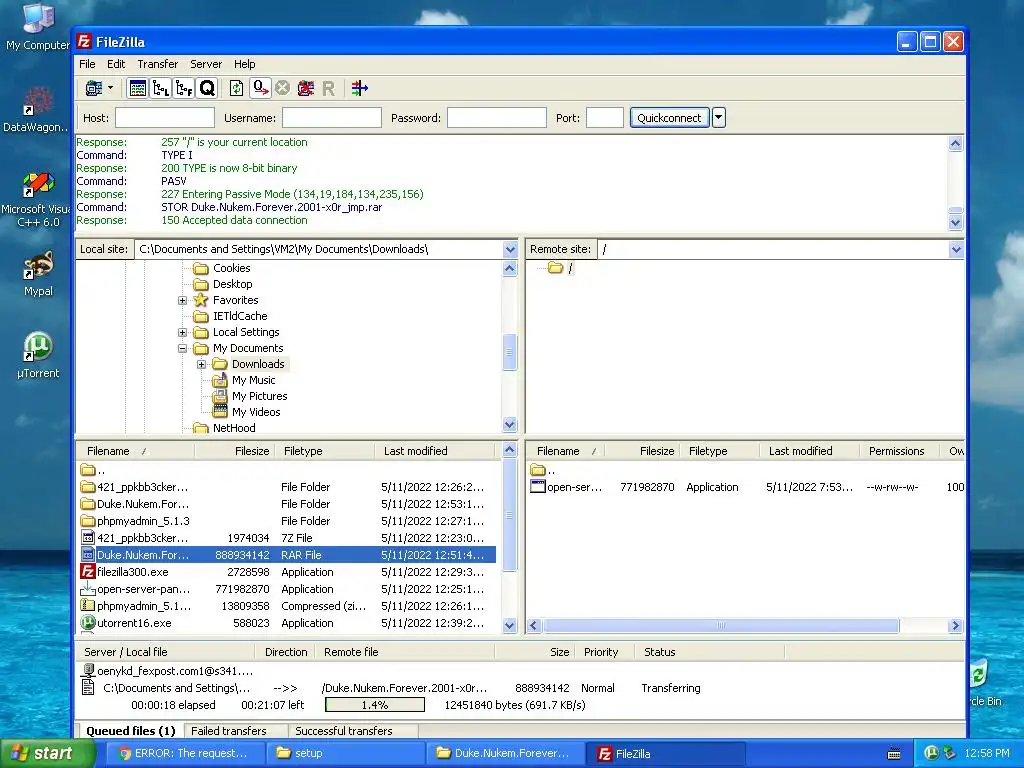This screenshot has height=768, width=1024.
Task: Toggle the message log display
Action: point(138,88)
